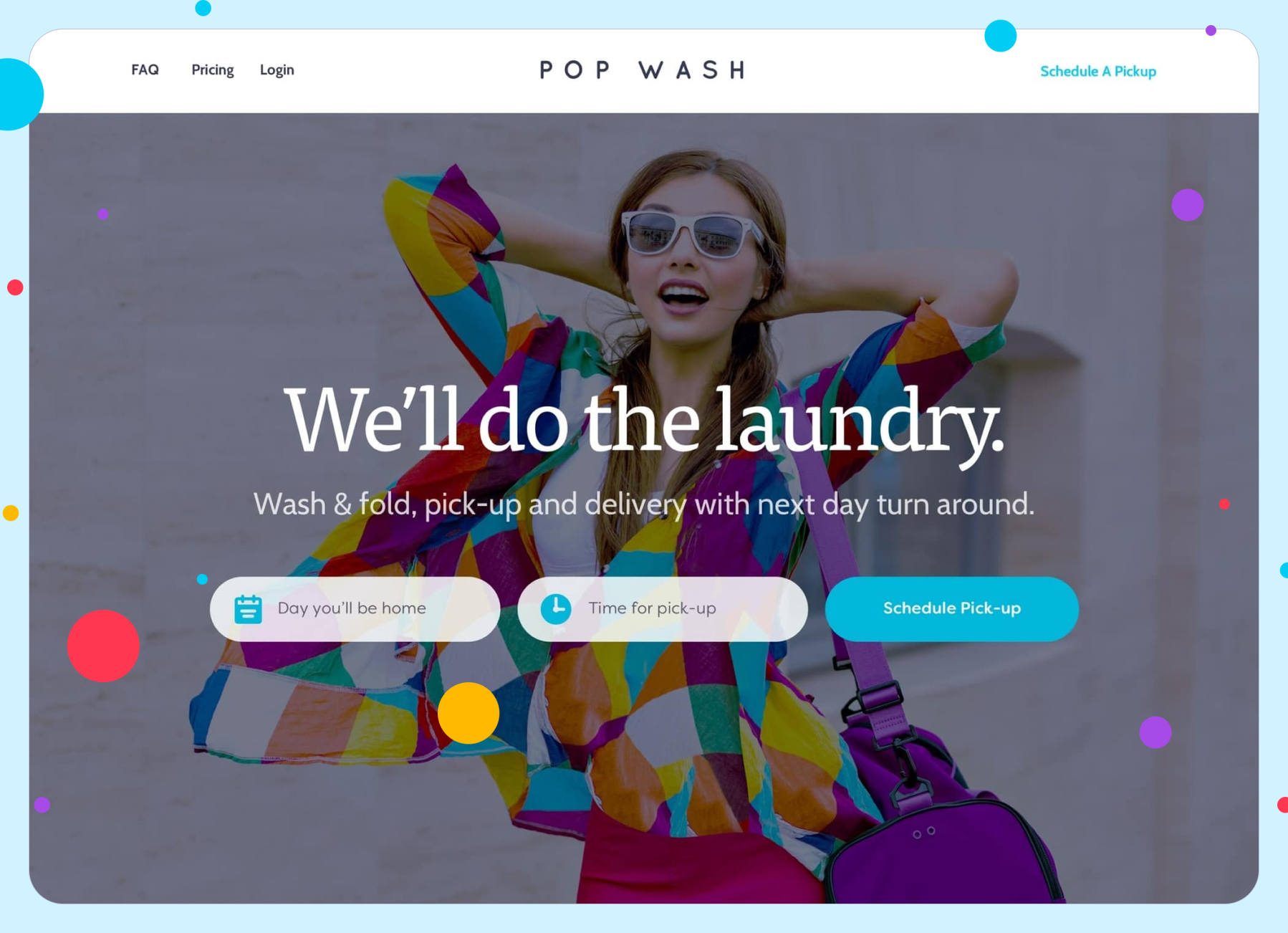This screenshot has height=933, width=1288.
Task: Click the clock icon in time field
Action: click(556, 609)
